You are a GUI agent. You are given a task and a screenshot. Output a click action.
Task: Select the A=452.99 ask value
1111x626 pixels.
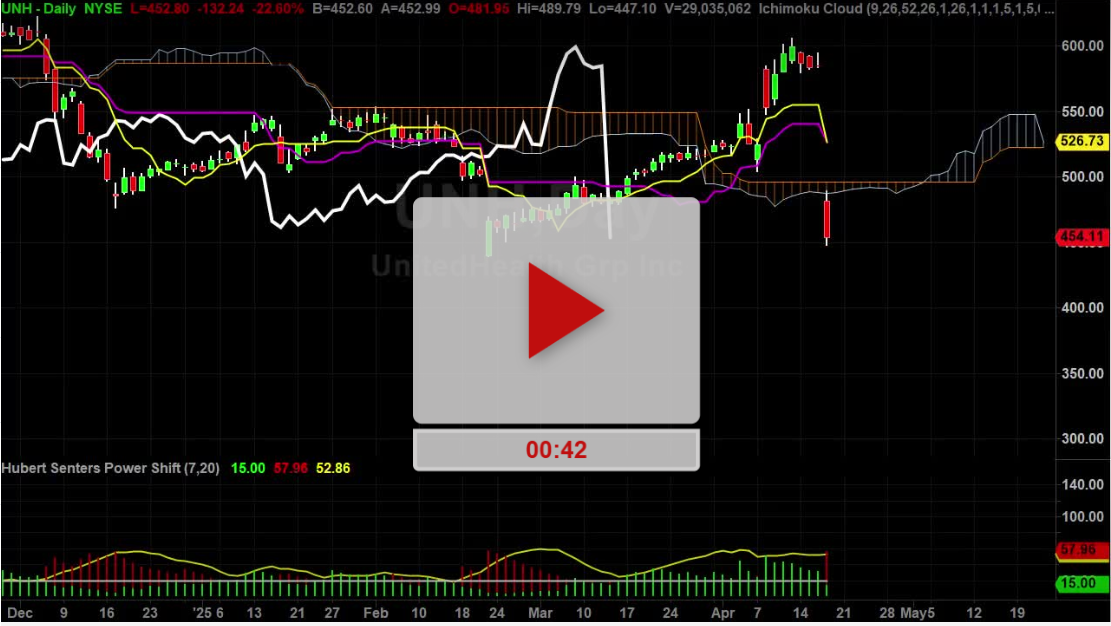[410, 9]
